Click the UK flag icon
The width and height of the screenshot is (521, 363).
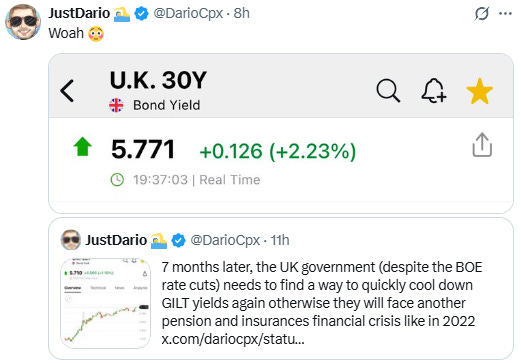(x=116, y=105)
